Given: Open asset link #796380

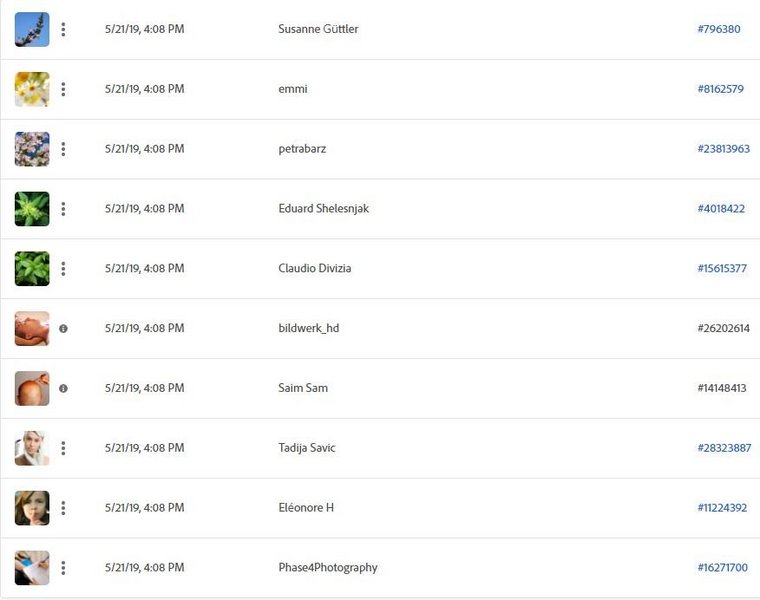Looking at the screenshot, I should (x=719, y=29).
